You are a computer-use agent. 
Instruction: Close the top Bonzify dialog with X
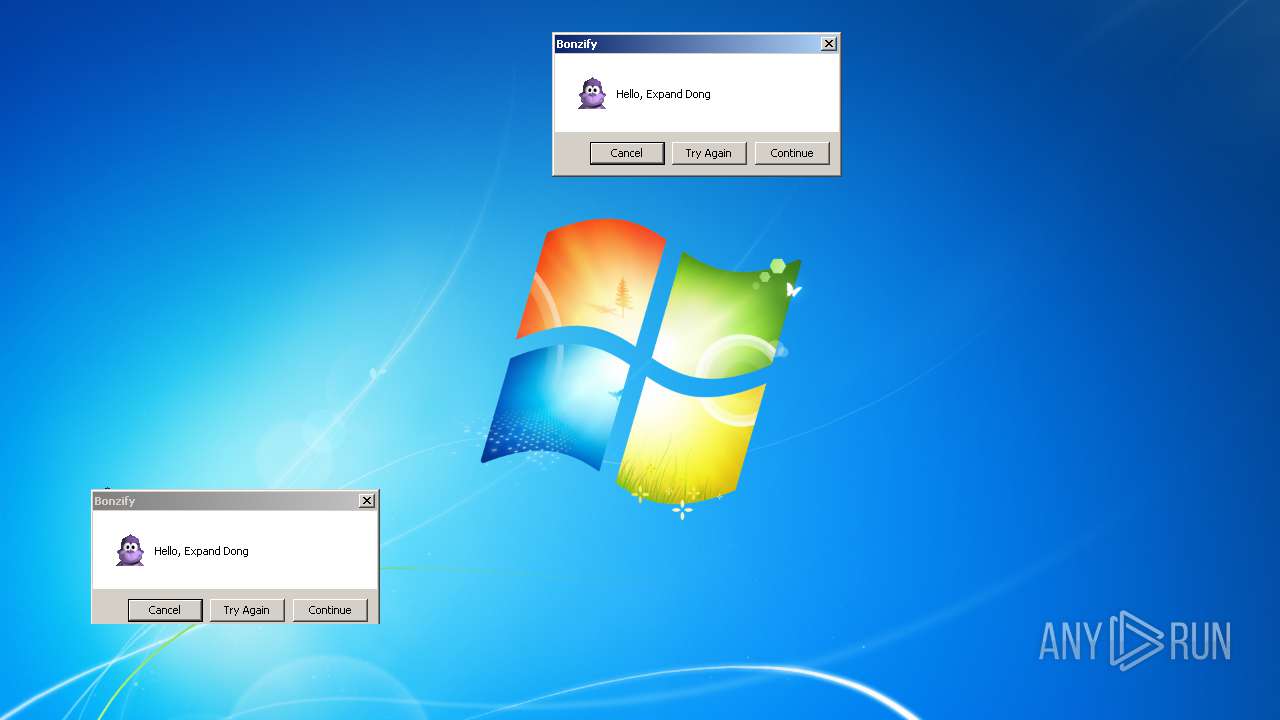828,44
